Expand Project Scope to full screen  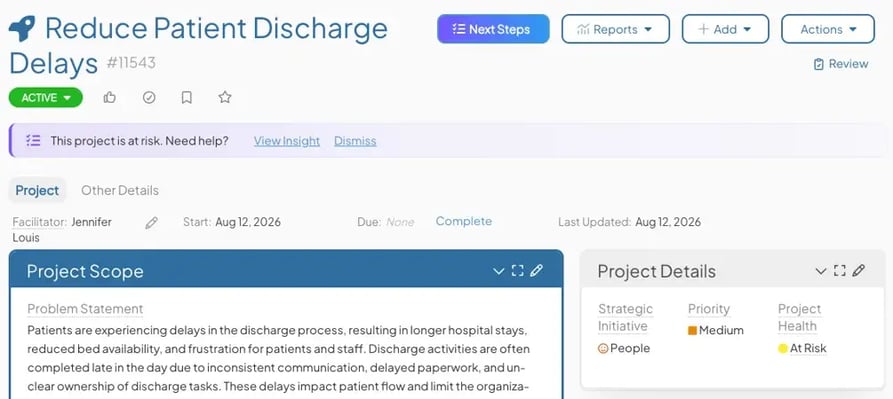pos(517,271)
